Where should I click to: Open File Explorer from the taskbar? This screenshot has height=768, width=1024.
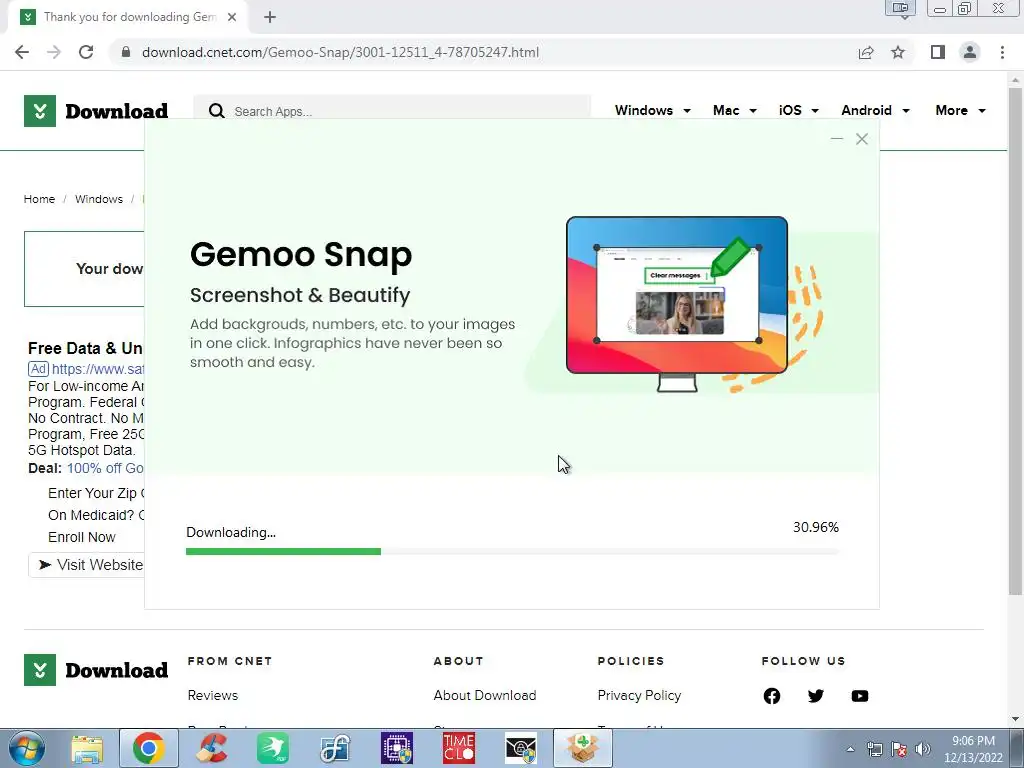pos(87,748)
